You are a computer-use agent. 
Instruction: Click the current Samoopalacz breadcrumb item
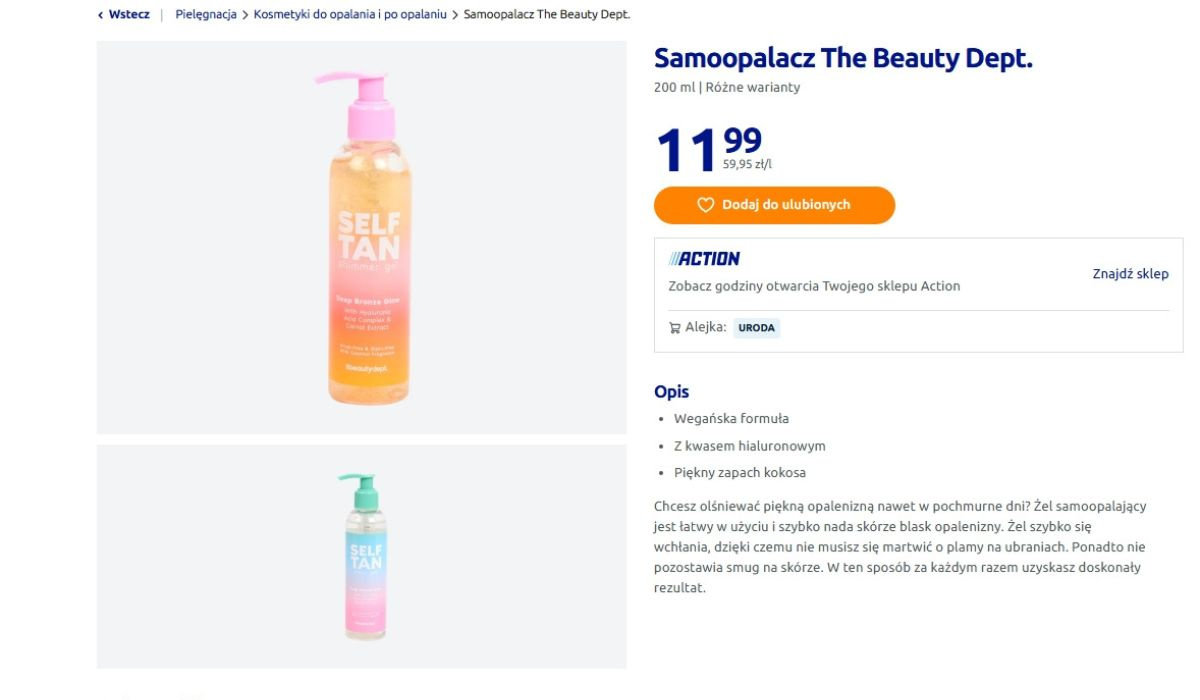[547, 15]
